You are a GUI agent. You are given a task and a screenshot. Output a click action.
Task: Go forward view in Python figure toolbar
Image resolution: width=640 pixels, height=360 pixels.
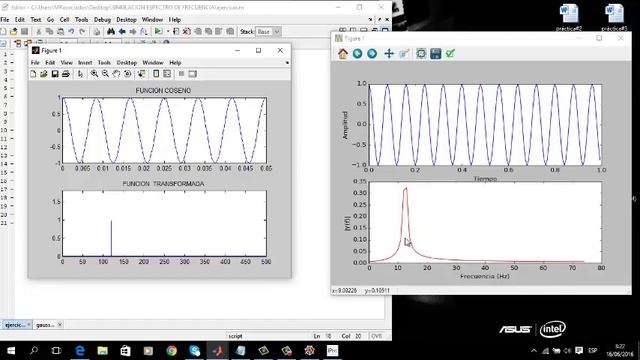point(372,53)
